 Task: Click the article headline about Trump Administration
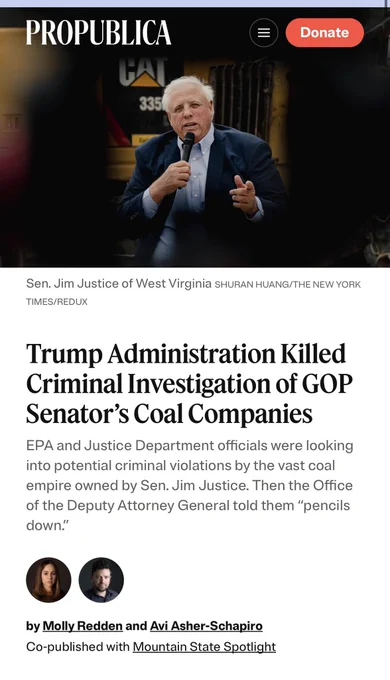point(189,384)
